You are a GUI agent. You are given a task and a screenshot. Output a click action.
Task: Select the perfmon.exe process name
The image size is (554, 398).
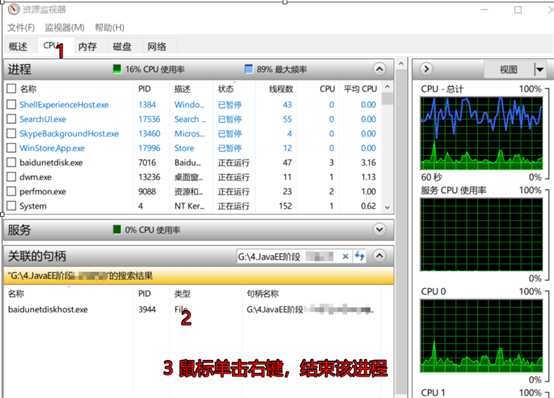[x=42, y=192]
